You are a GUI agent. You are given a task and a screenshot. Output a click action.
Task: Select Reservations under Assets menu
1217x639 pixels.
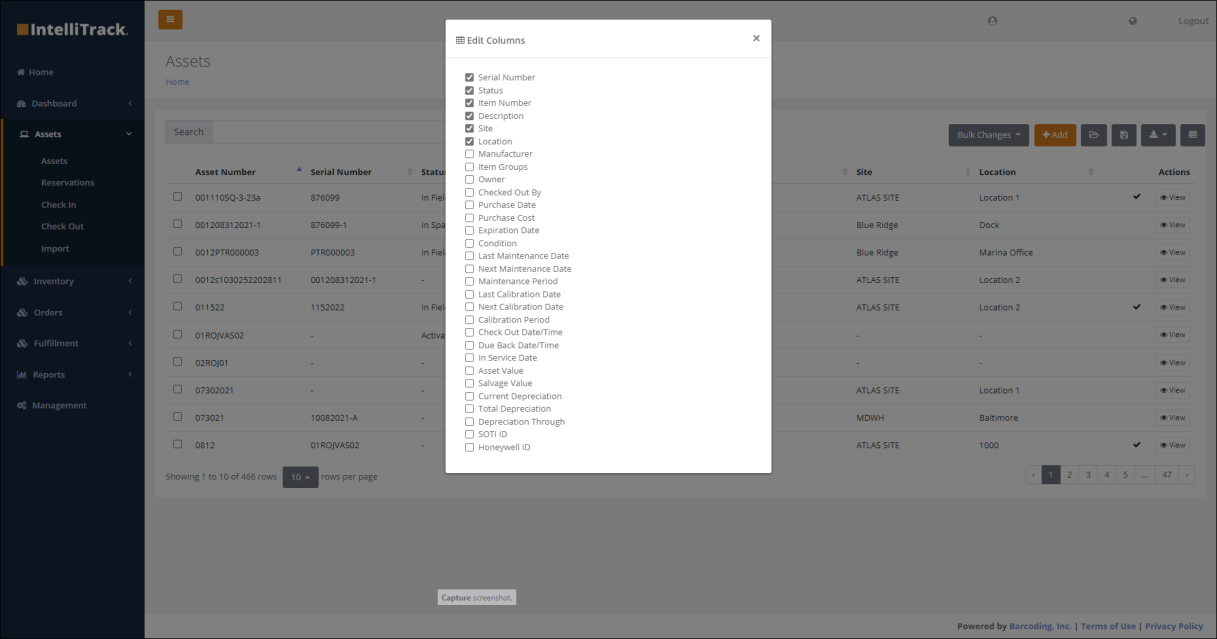point(68,183)
